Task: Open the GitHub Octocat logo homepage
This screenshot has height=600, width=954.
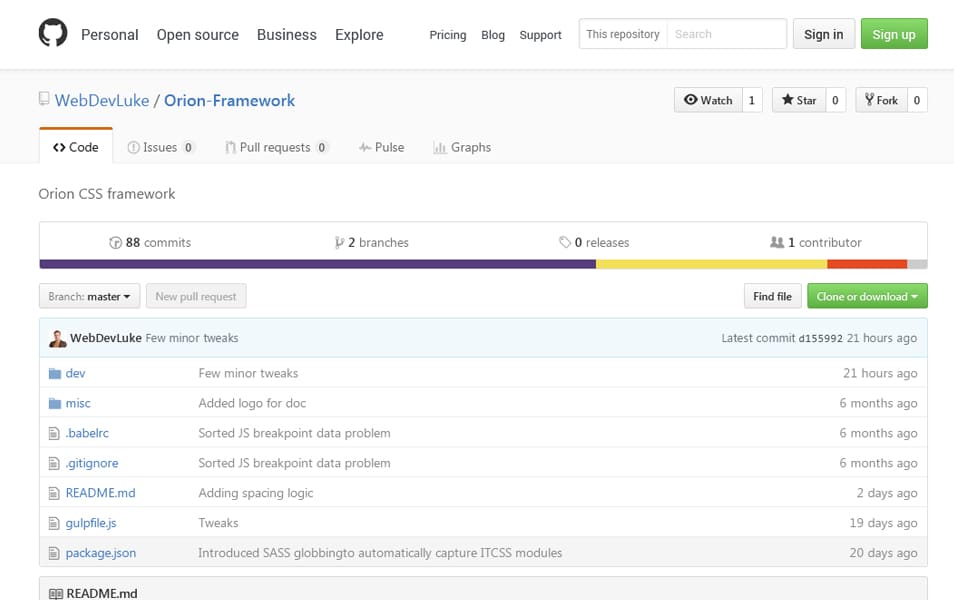Action: click(53, 33)
